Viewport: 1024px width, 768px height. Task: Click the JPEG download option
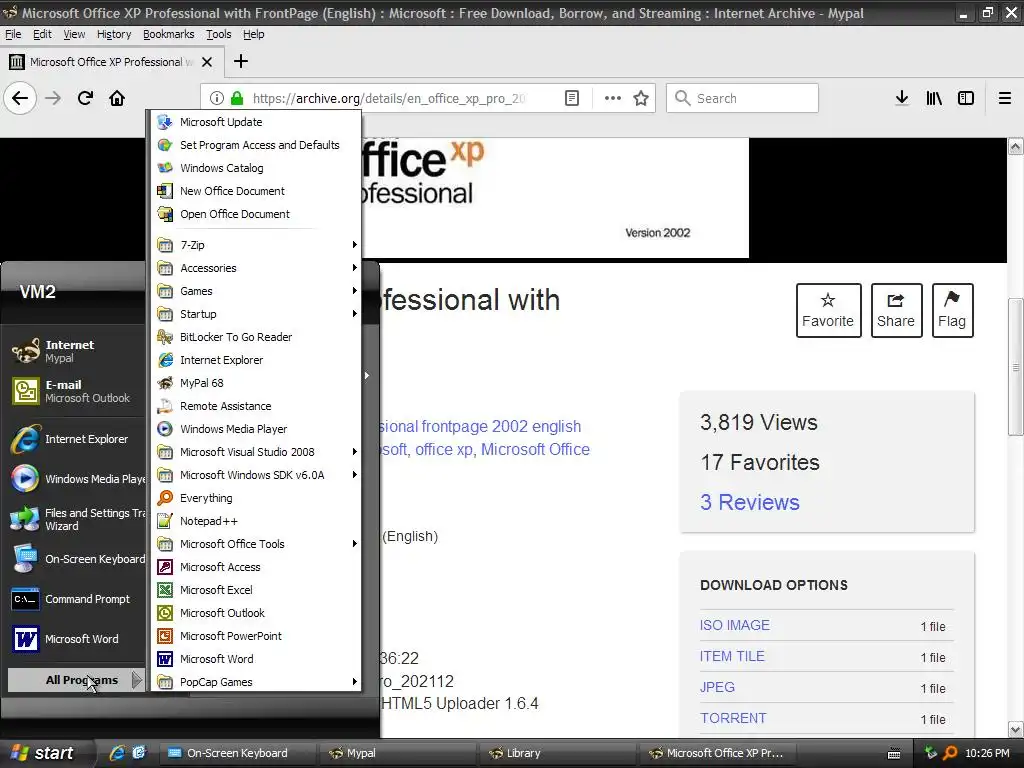pos(717,687)
